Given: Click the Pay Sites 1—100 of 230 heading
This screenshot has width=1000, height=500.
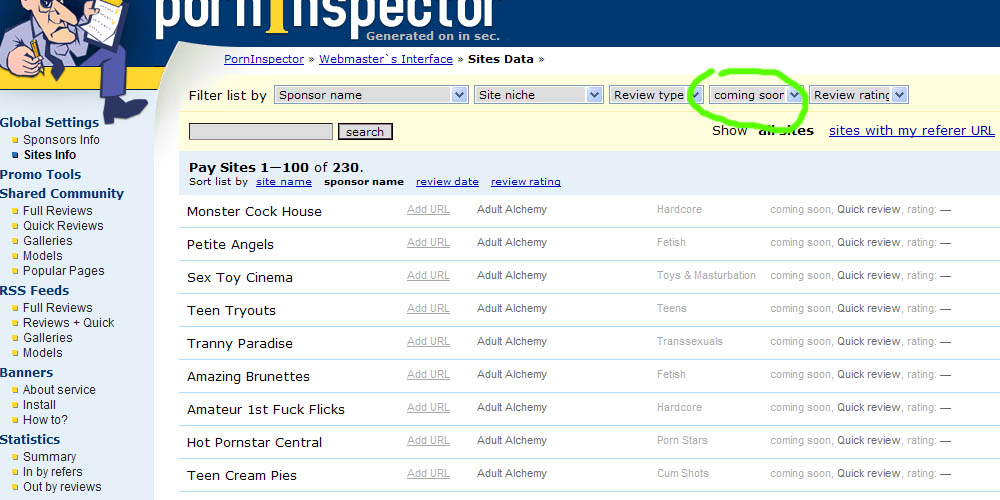Looking at the screenshot, I should pyautogui.click(x=276, y=168).
